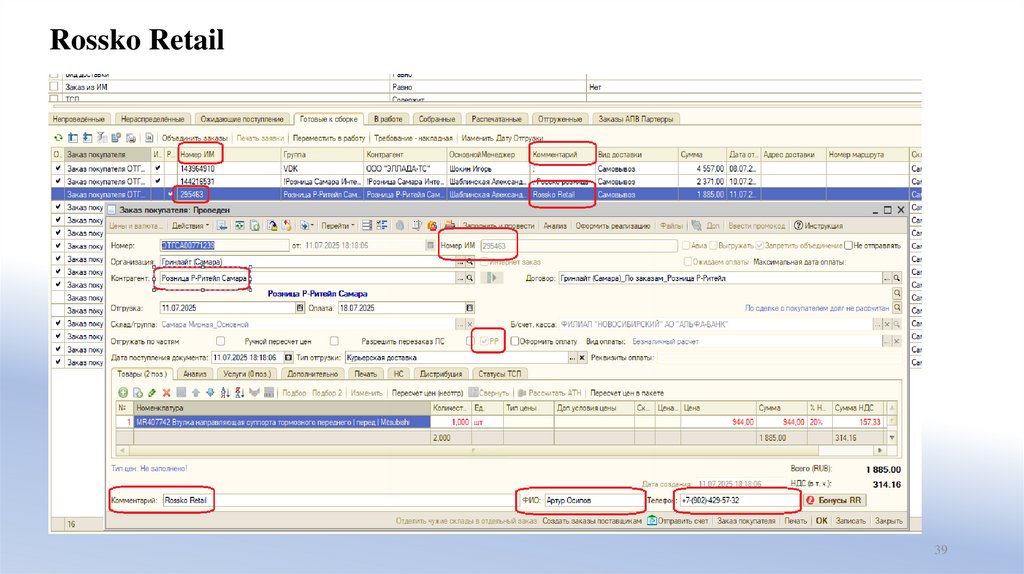
Task: Sort goods ascending with the A-Z icon
Action: tap(225, 392)
